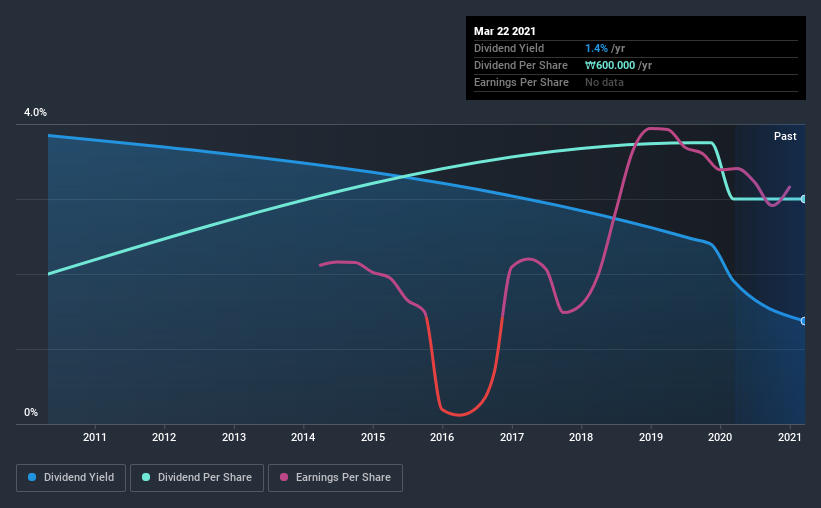Click the 0% y-axis label

31,413
